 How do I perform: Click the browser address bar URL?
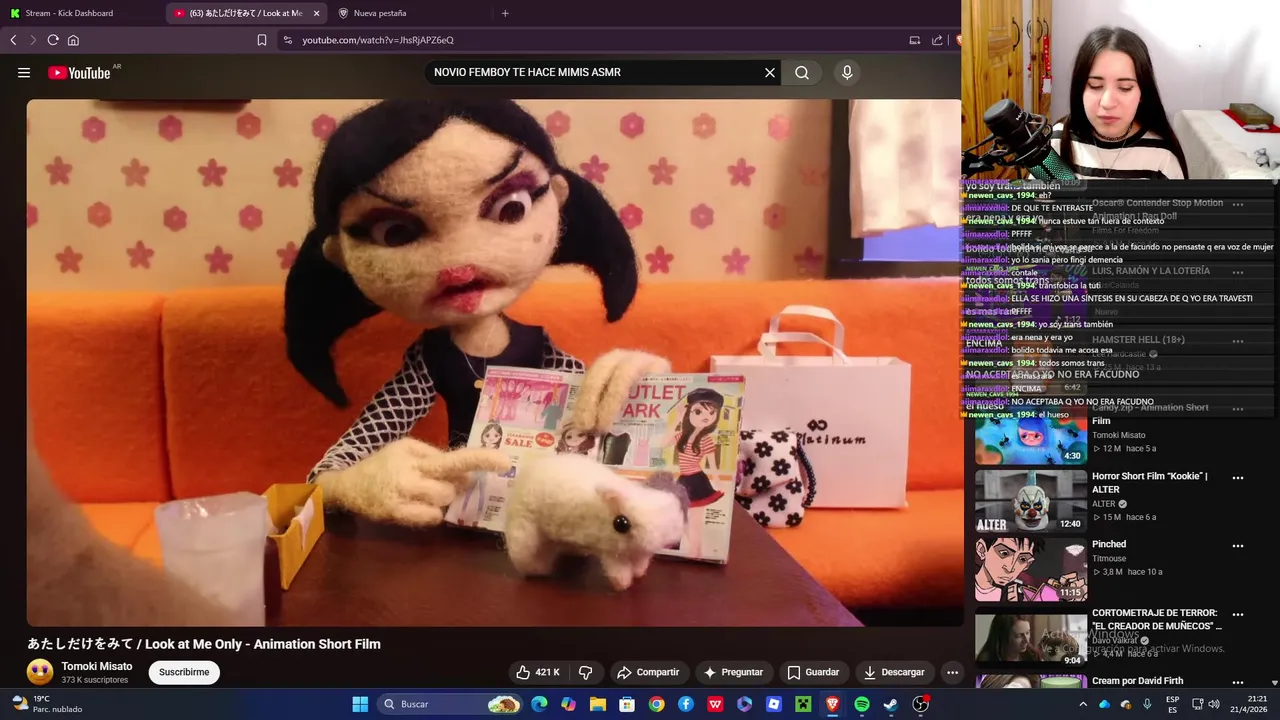[x=378, y=40]
